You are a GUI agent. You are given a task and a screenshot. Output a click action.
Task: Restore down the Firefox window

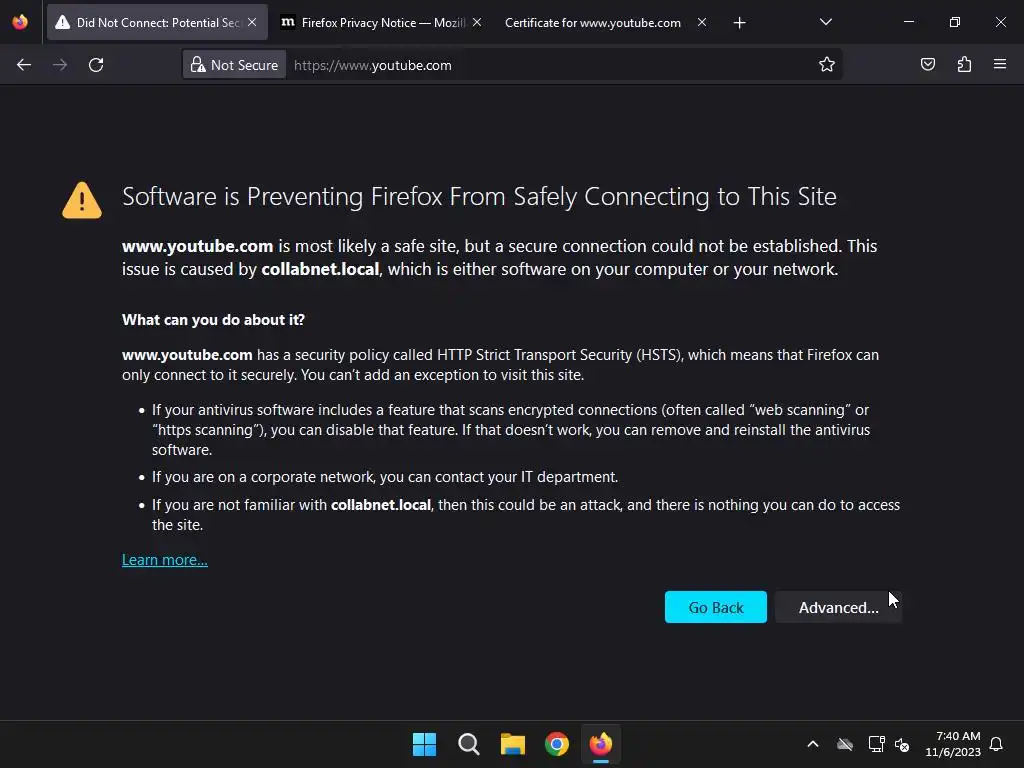pyautogui.click(x=954, y=22)
